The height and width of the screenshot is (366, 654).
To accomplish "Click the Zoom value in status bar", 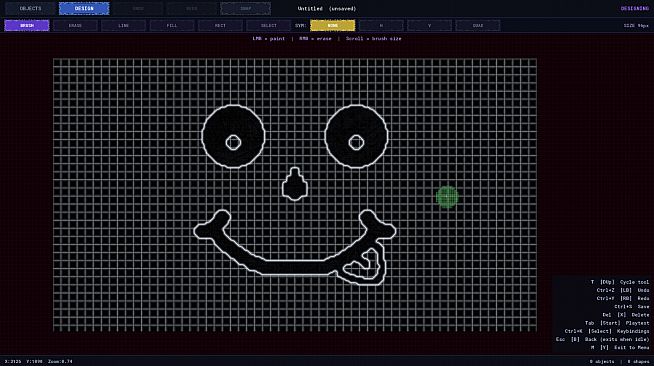I will pyautogui.click(x=60, y=361).
